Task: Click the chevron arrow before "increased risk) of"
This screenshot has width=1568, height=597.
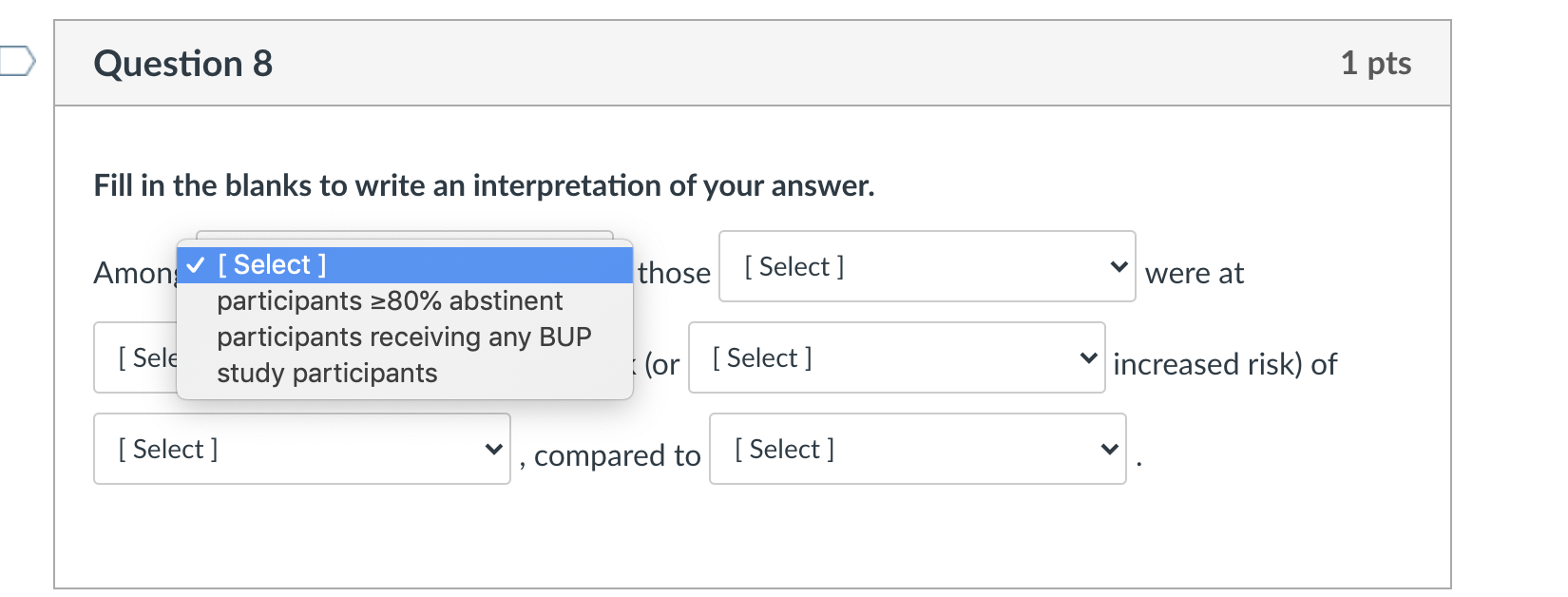Action: point(1088,358)
